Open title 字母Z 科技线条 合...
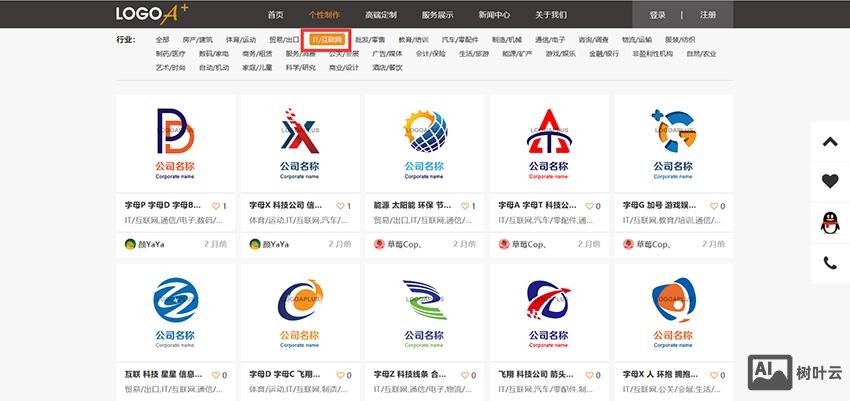Screen dimensions: 850x401 point(410,375)
